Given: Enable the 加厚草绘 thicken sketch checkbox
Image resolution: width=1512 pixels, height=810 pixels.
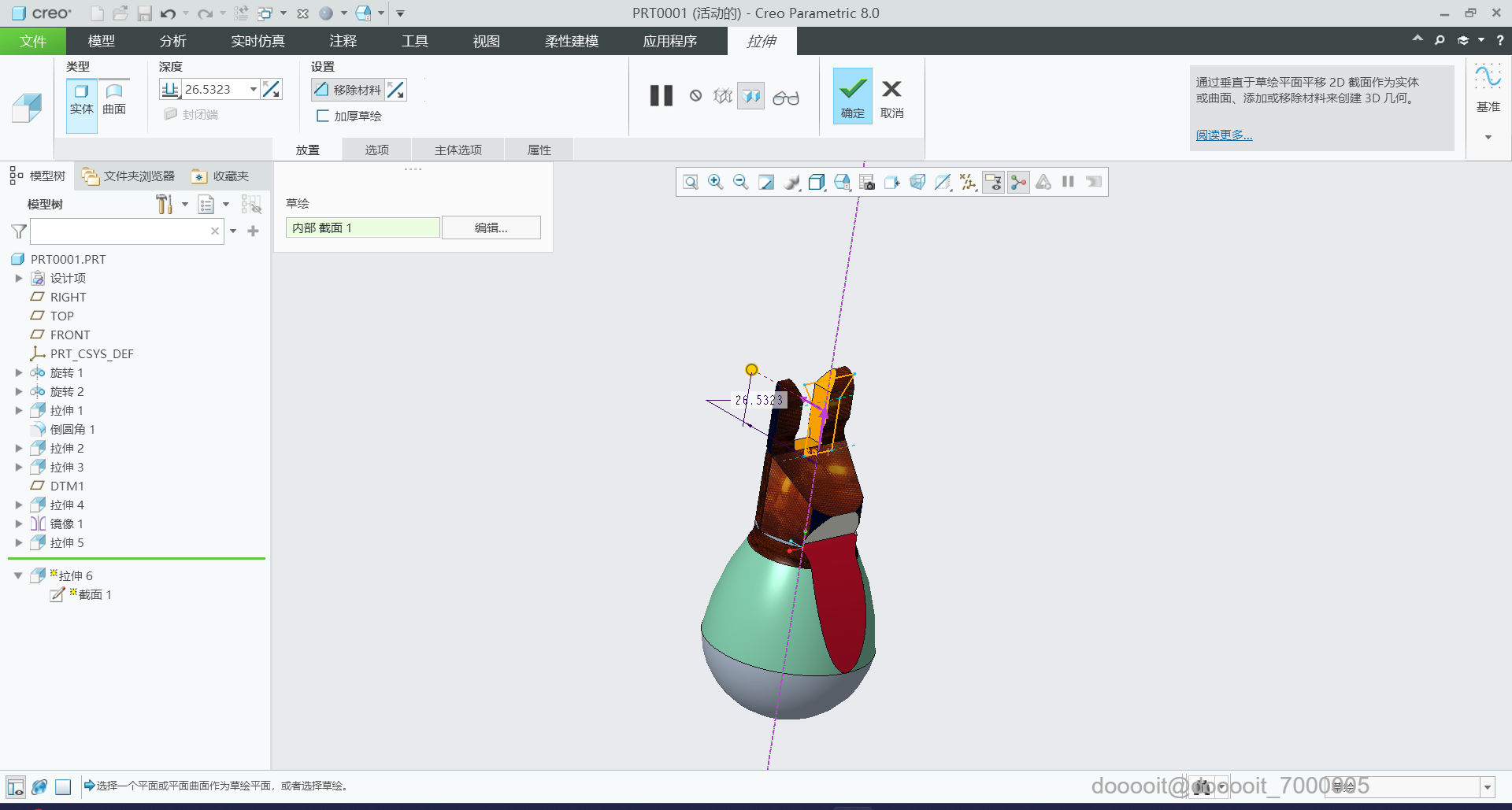Looking at the screenshot, I should (323, 116).
